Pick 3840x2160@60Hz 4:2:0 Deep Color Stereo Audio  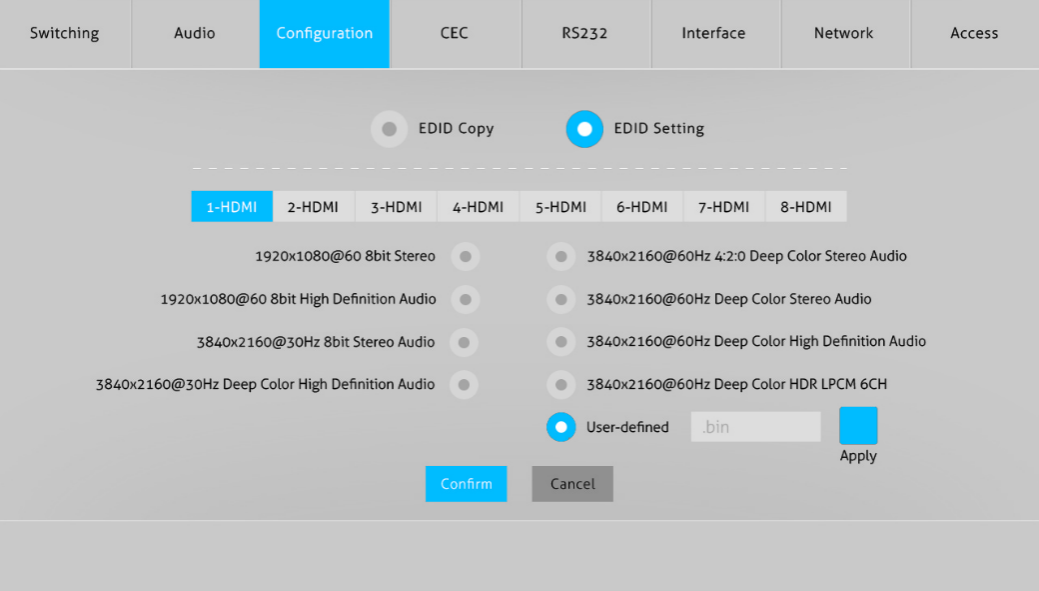561,257
